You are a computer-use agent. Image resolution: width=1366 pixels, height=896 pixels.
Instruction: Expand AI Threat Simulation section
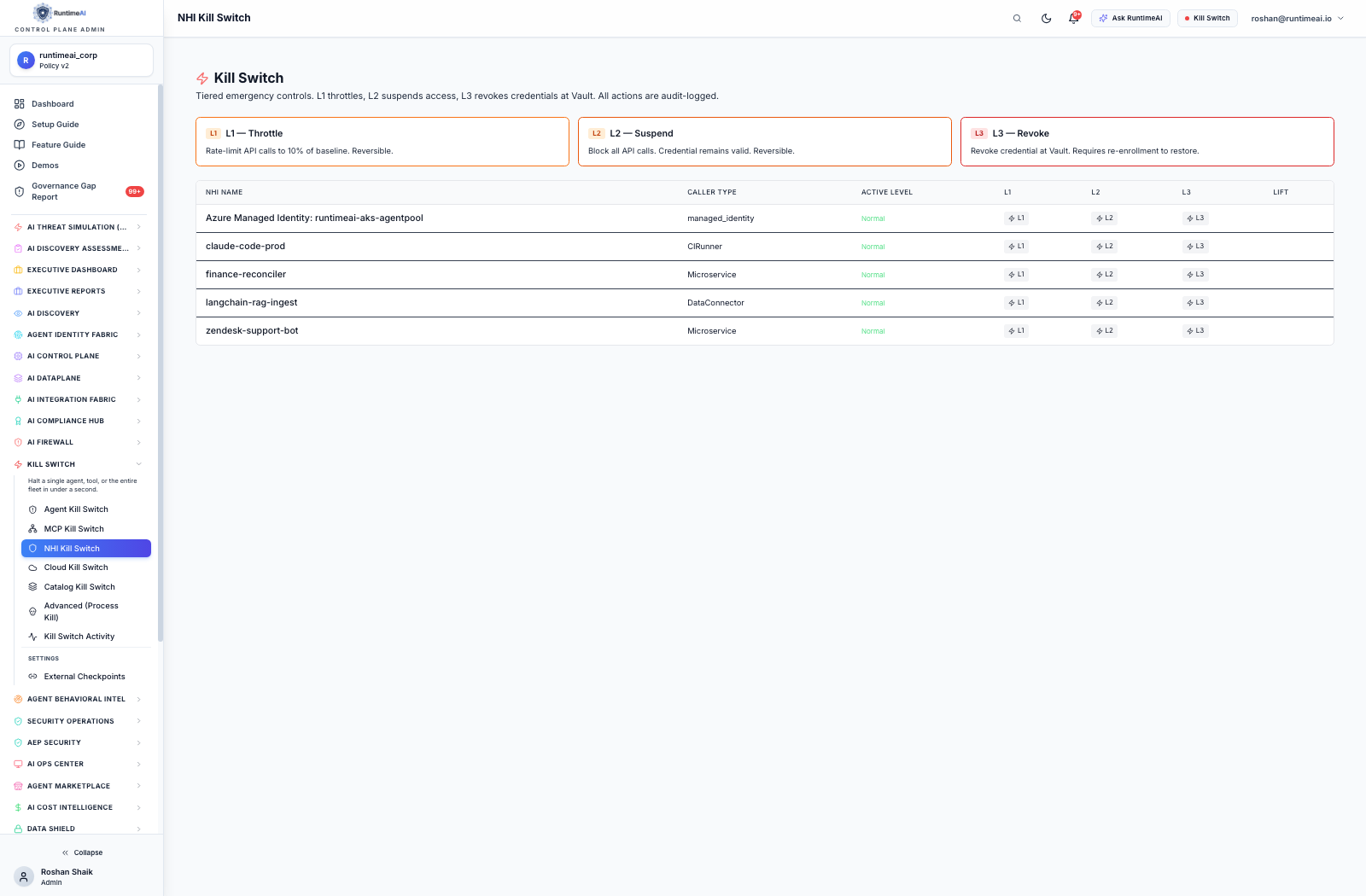coord(79,227)
